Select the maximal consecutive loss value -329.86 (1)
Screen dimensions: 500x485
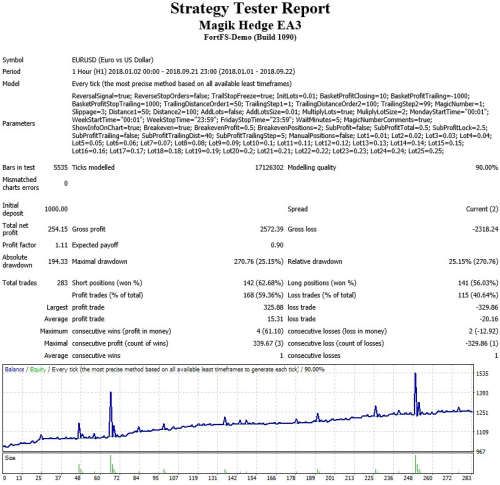(481, 343)
